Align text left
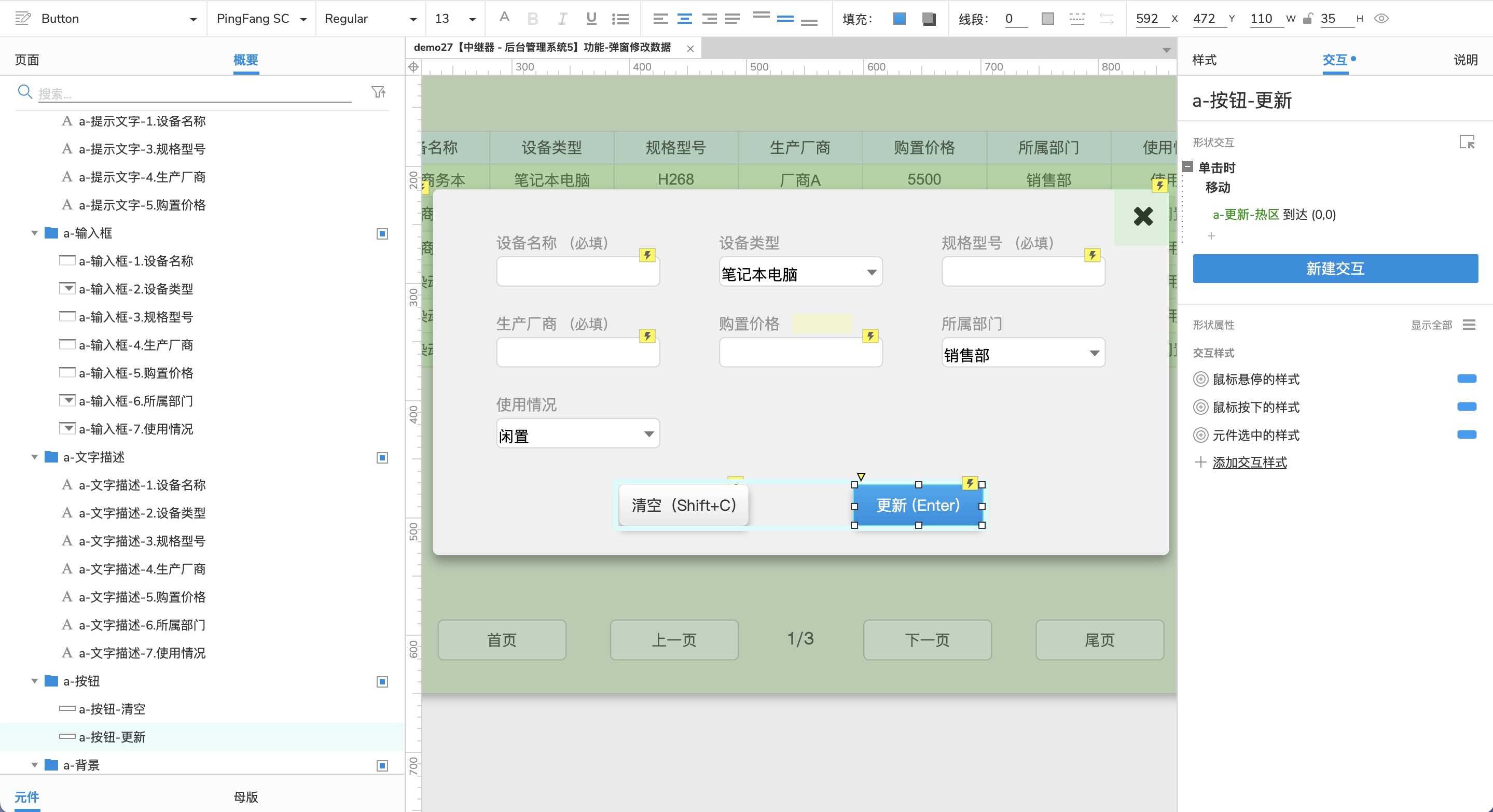1493x812 pixels. pos(660,19)
